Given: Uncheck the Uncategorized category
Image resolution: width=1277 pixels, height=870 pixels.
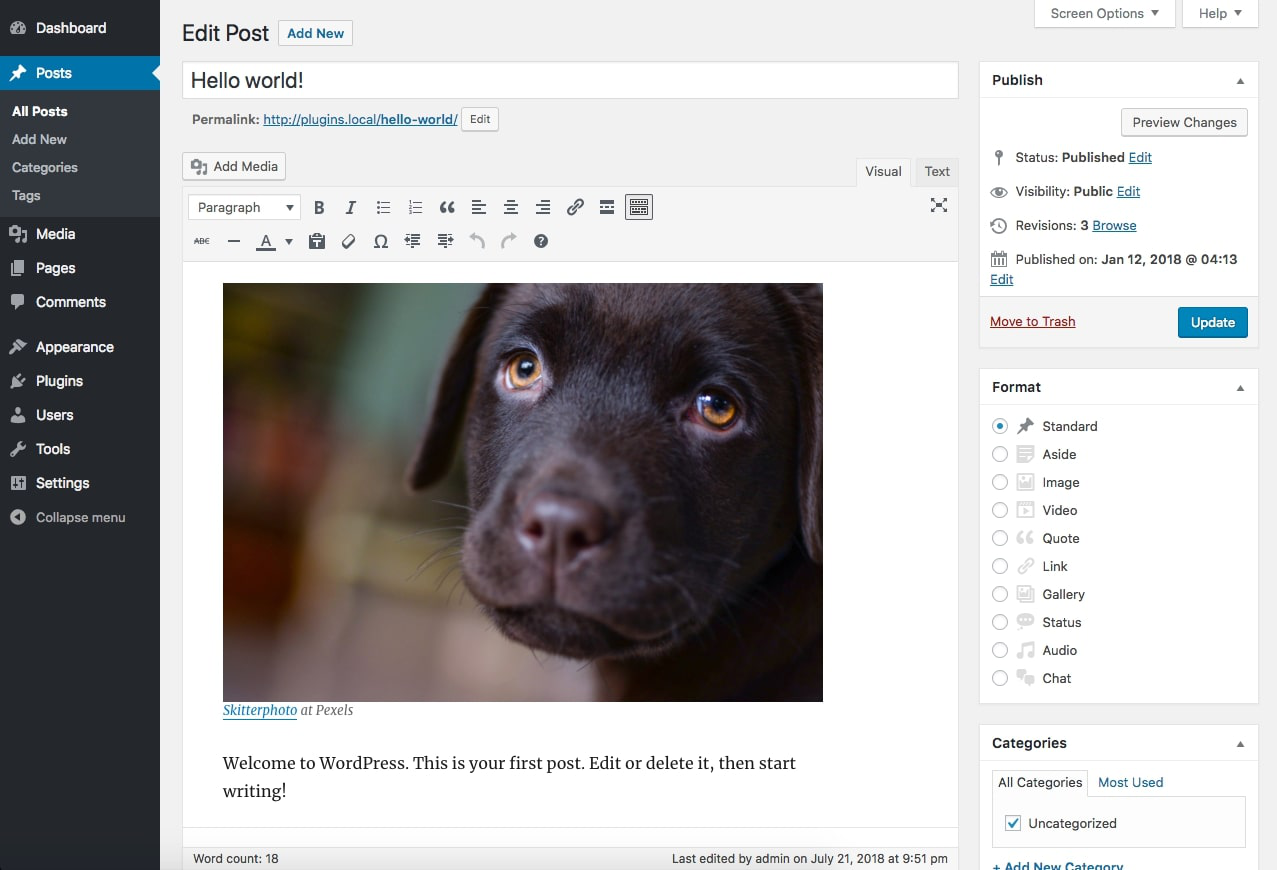Looking at the screenshot, I should (x=1013, y=823).
